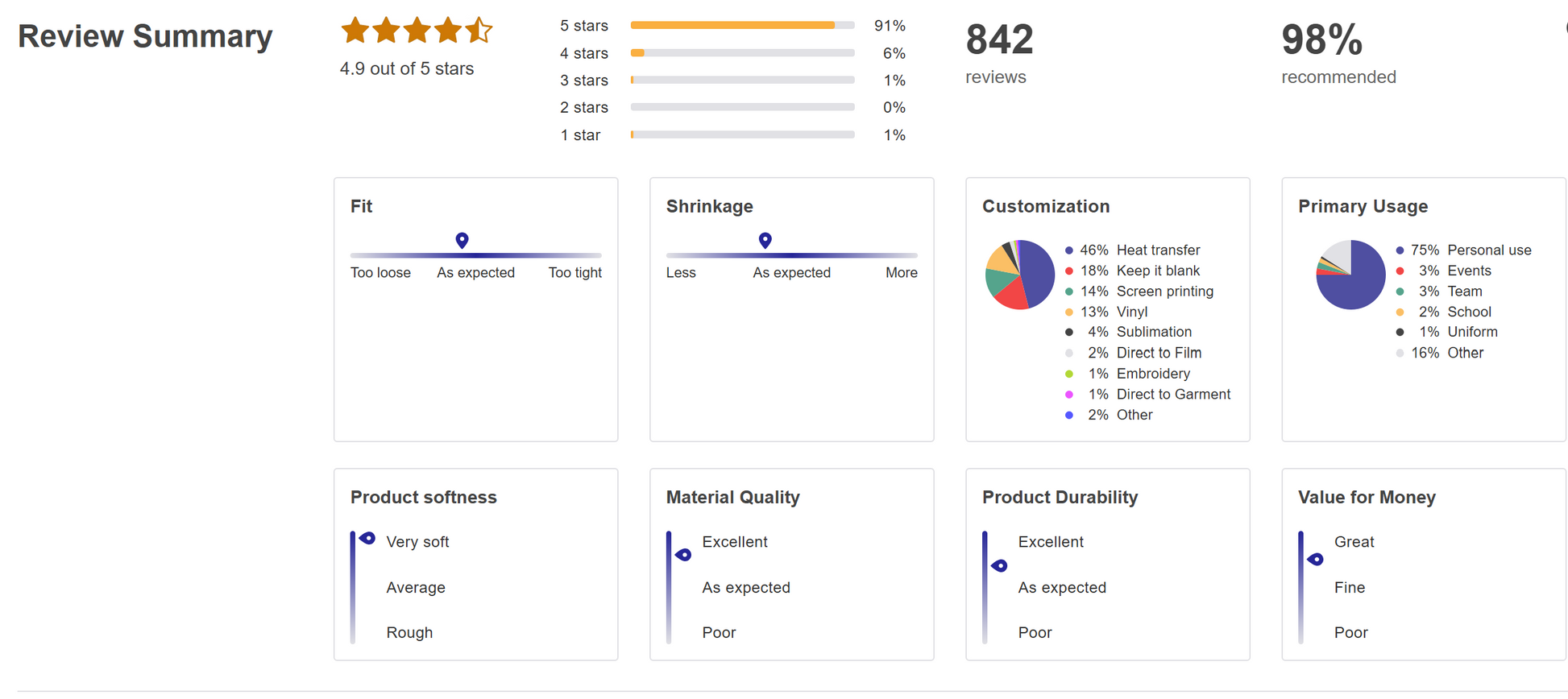Click the Primary Usage pie chart
The image size is (1568, 699).
pyautogui.click(x=1350, y=275)
